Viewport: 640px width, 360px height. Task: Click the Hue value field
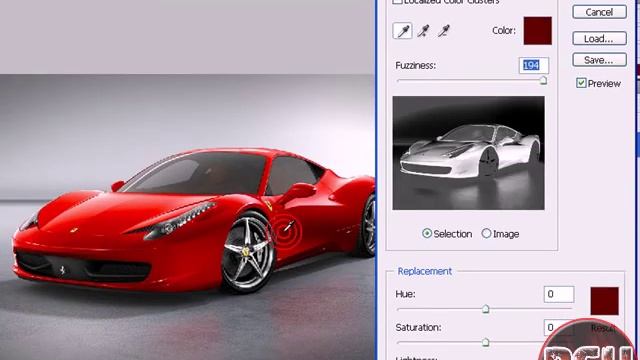(x=559, y=294)
